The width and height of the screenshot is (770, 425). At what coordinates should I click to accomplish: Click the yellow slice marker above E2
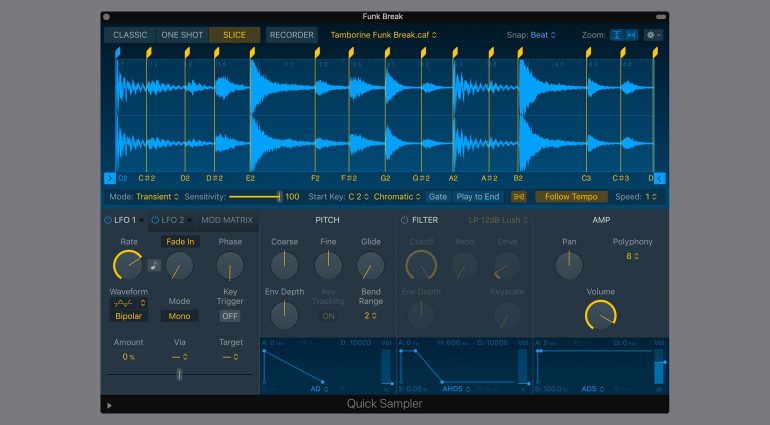point(250,51)
